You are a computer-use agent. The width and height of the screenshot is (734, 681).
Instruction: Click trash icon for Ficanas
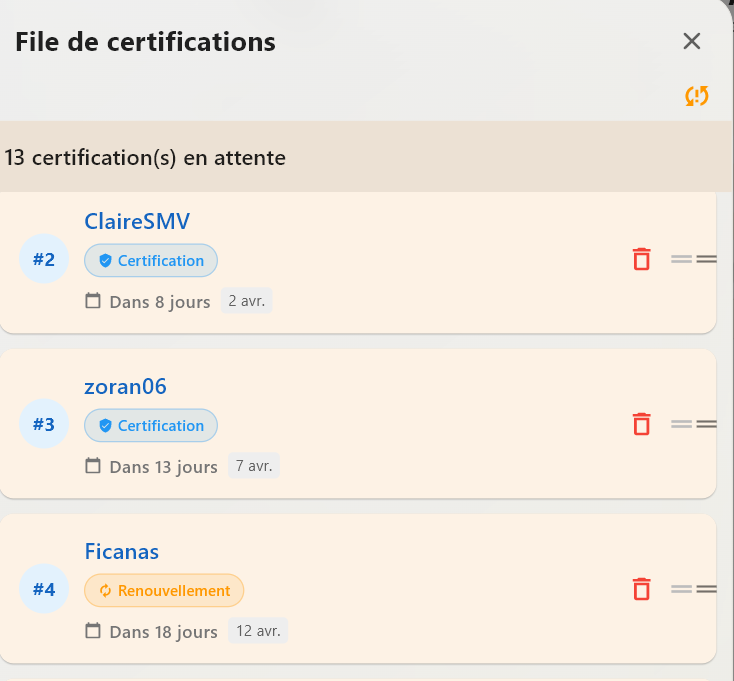pos(642,589)
